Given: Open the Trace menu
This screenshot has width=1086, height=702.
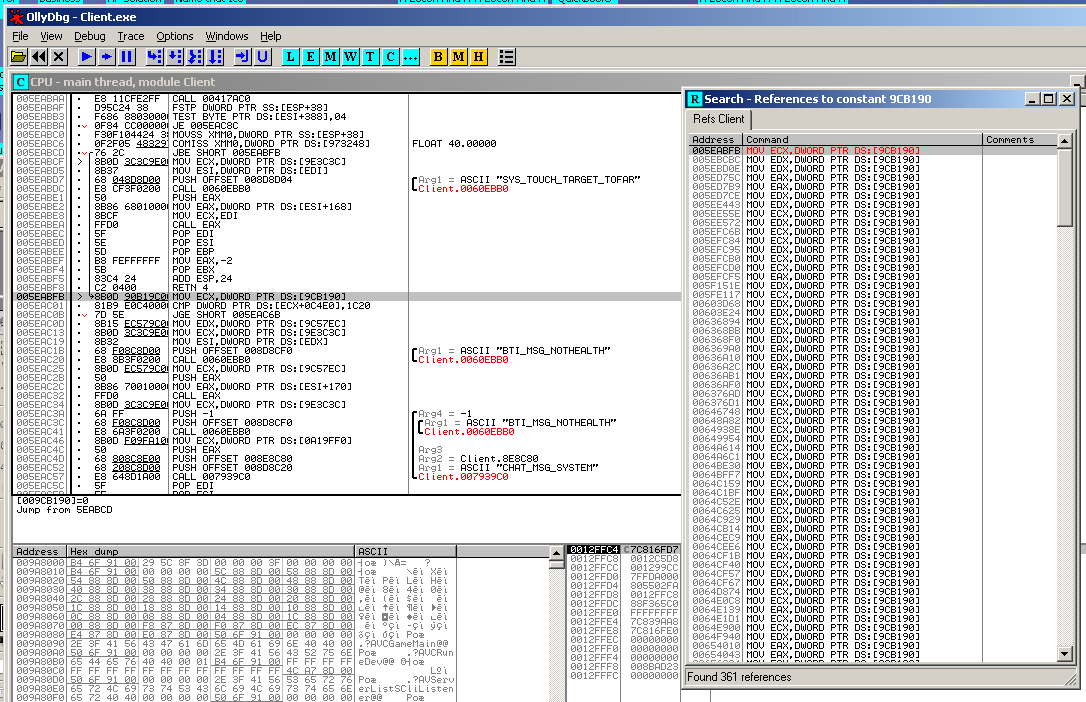Looking at the screenshot, I should tap(131, 36).
